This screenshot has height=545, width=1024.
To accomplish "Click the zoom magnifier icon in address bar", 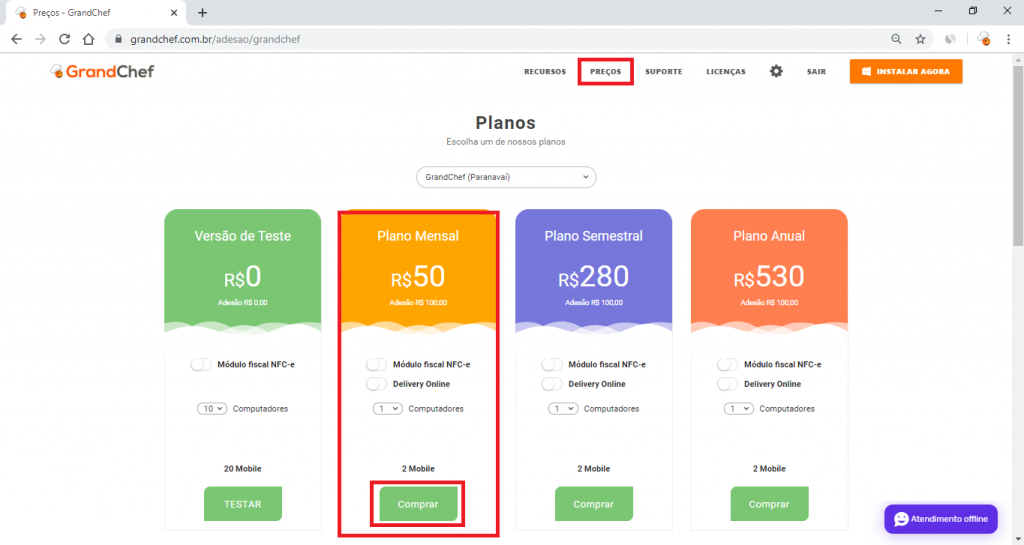I will coord(896,39).
